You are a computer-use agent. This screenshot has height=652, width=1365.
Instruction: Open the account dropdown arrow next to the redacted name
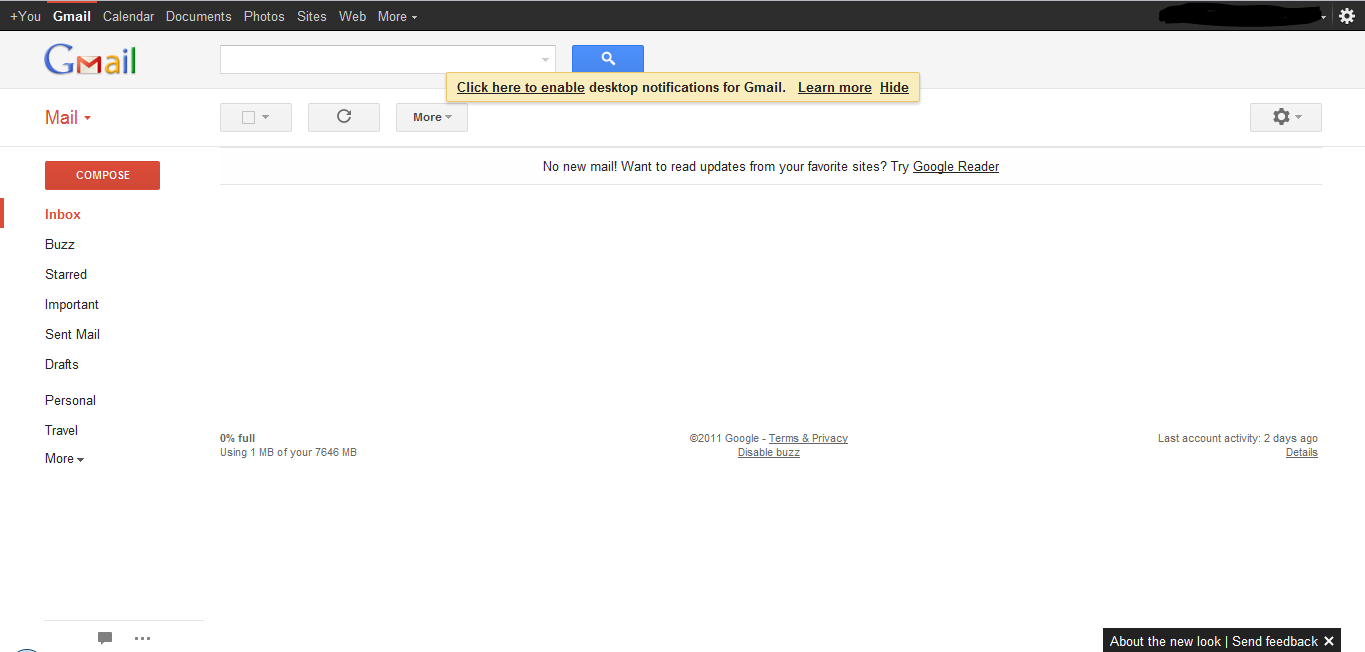1324,17
